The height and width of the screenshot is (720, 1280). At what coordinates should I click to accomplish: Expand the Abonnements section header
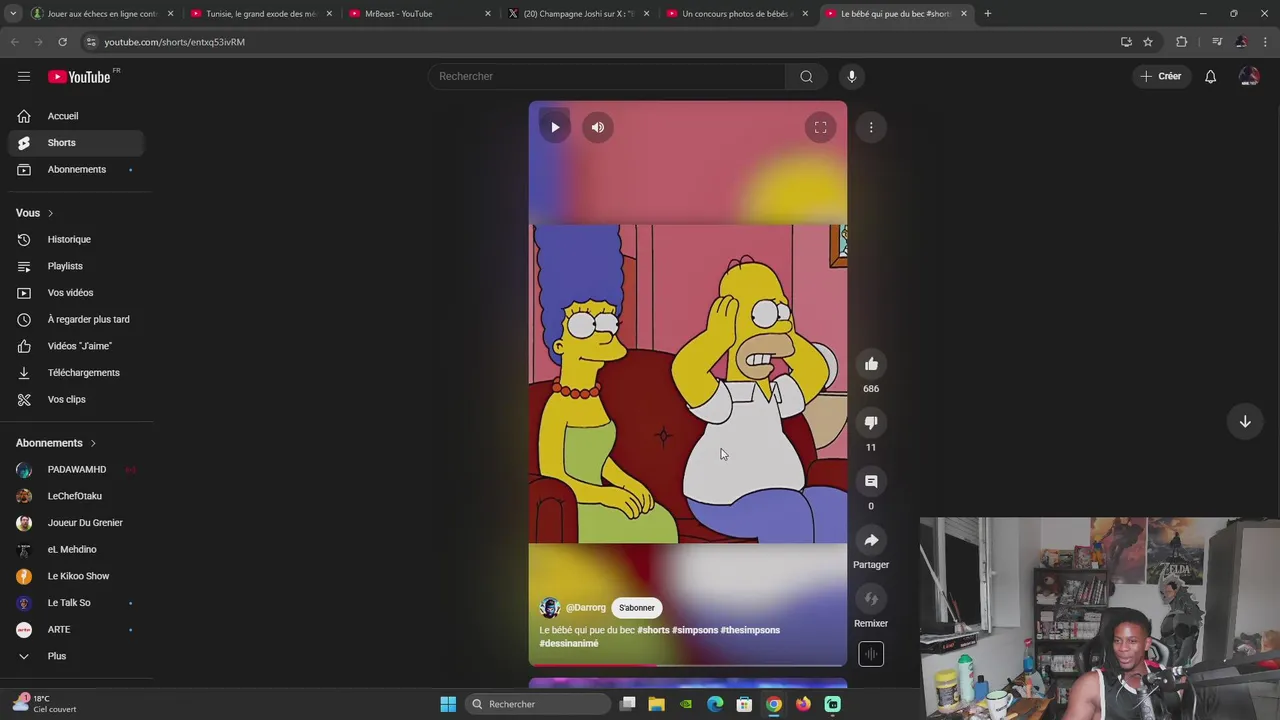tap(56, 443)
